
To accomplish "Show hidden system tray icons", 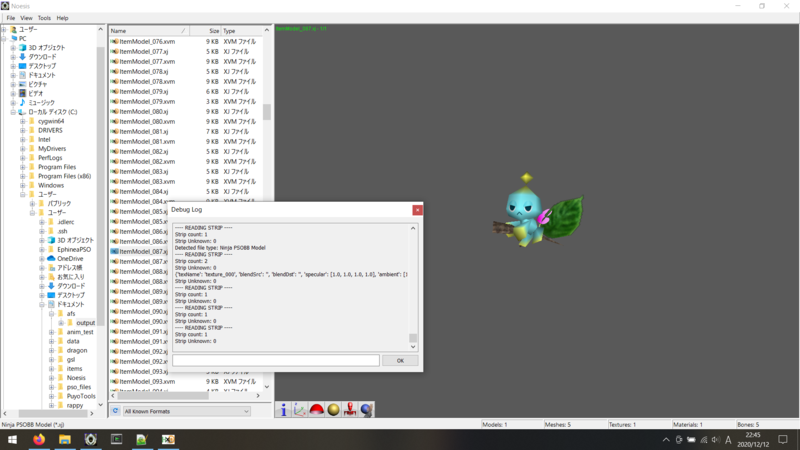I will click(666, 440).
